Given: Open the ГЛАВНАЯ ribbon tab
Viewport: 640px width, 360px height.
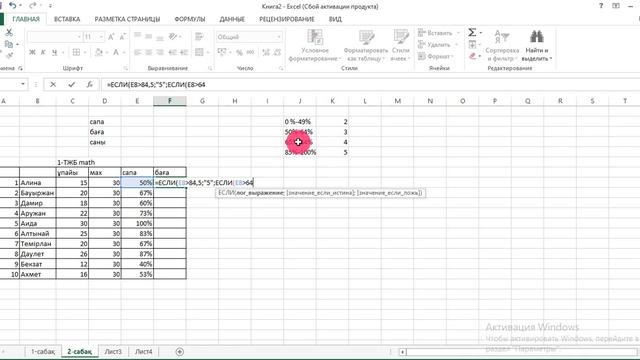Looking at the screenshot, I should coord(26,19).
